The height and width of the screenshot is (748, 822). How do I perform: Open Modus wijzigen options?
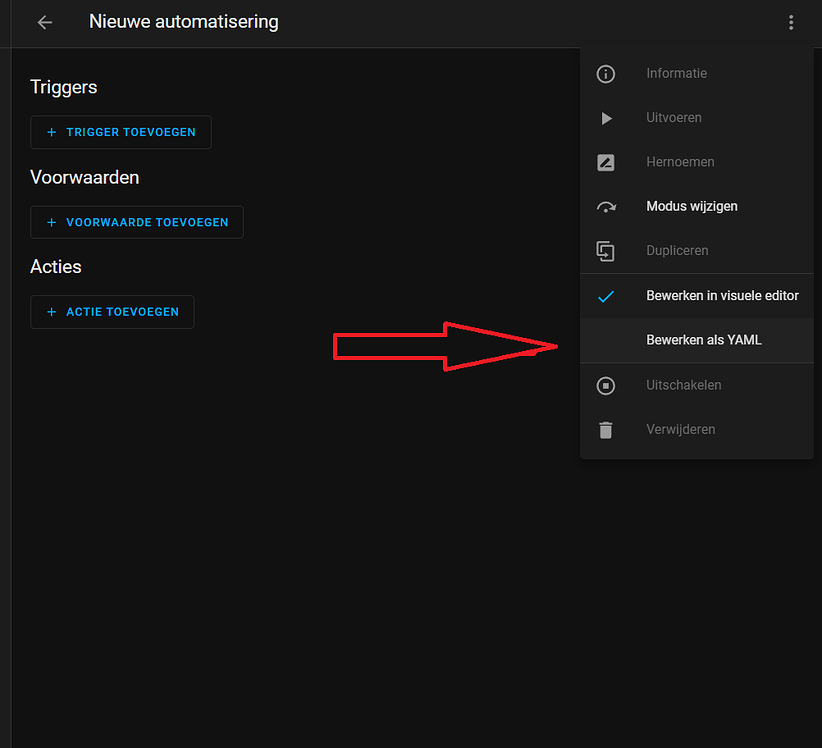[692, 206]
